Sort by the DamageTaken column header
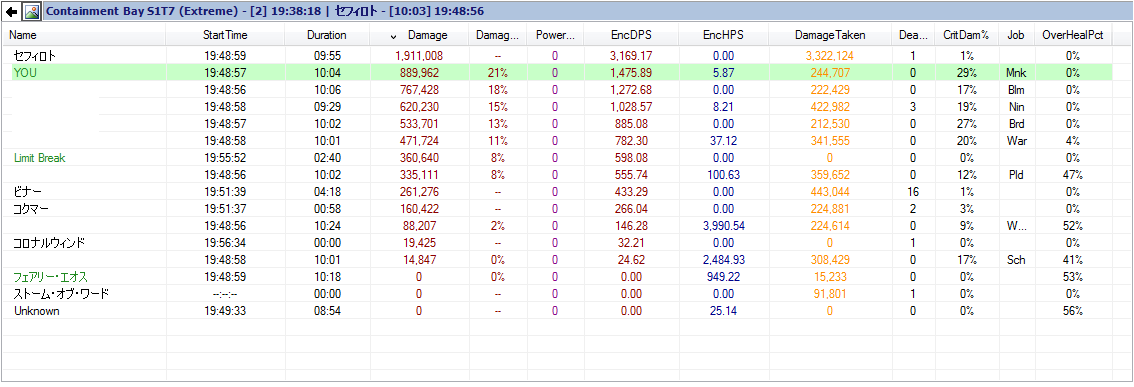 pyautogui.click(x=830, y=35)
